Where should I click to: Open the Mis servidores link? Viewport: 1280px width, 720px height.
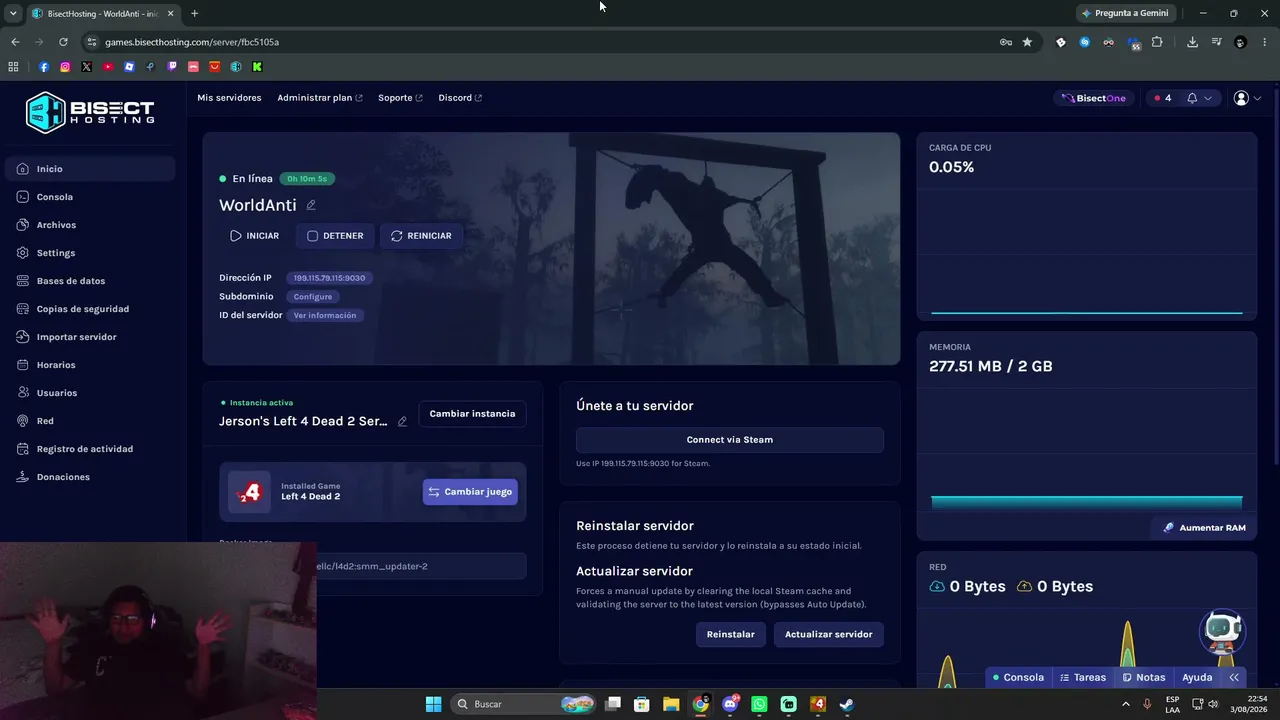[x=229, y=98]
